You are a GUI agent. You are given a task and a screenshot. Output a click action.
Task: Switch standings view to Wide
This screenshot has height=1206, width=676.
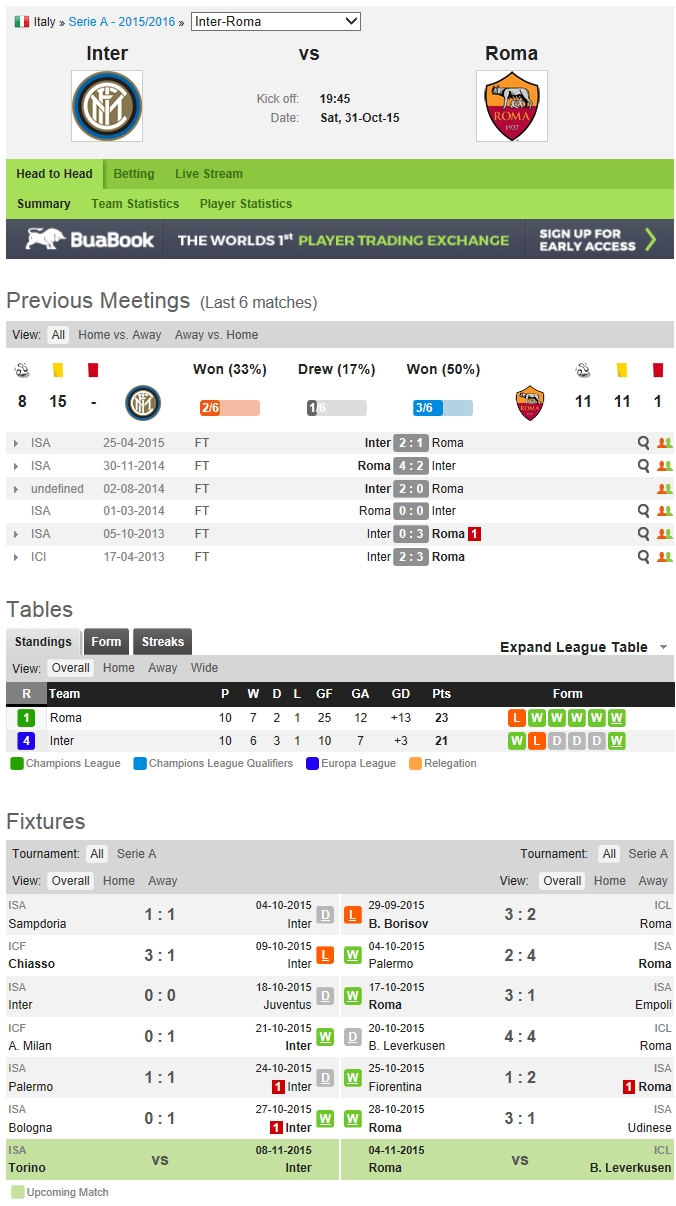204,668
